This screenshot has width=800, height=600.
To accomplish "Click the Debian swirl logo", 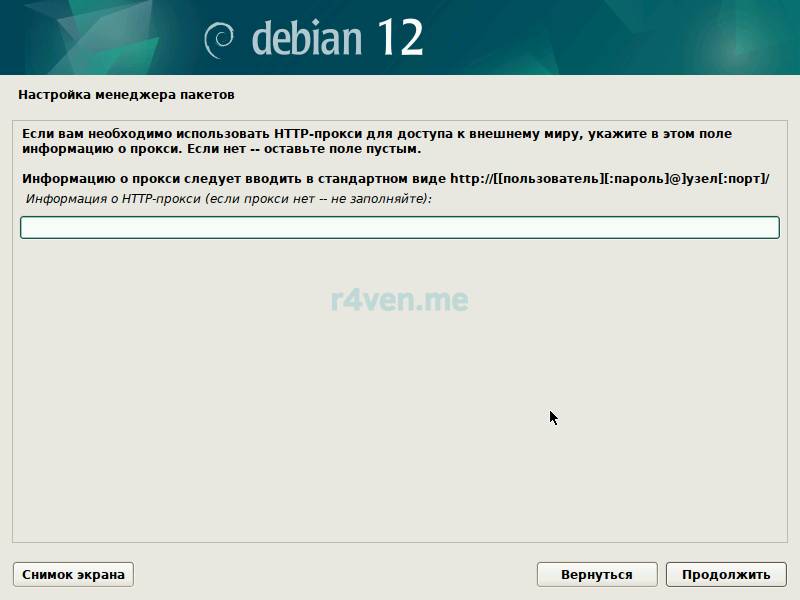I will (x=220, y=39).
